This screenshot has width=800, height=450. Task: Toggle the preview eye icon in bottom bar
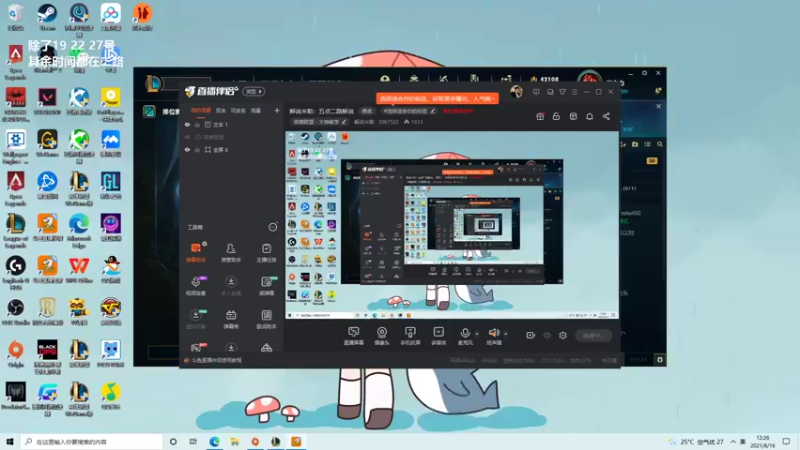pos(546,335)
